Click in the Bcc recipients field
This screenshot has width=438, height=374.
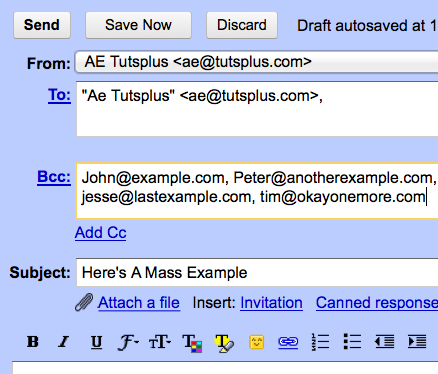pyautogui.click(x=257, y=191)
